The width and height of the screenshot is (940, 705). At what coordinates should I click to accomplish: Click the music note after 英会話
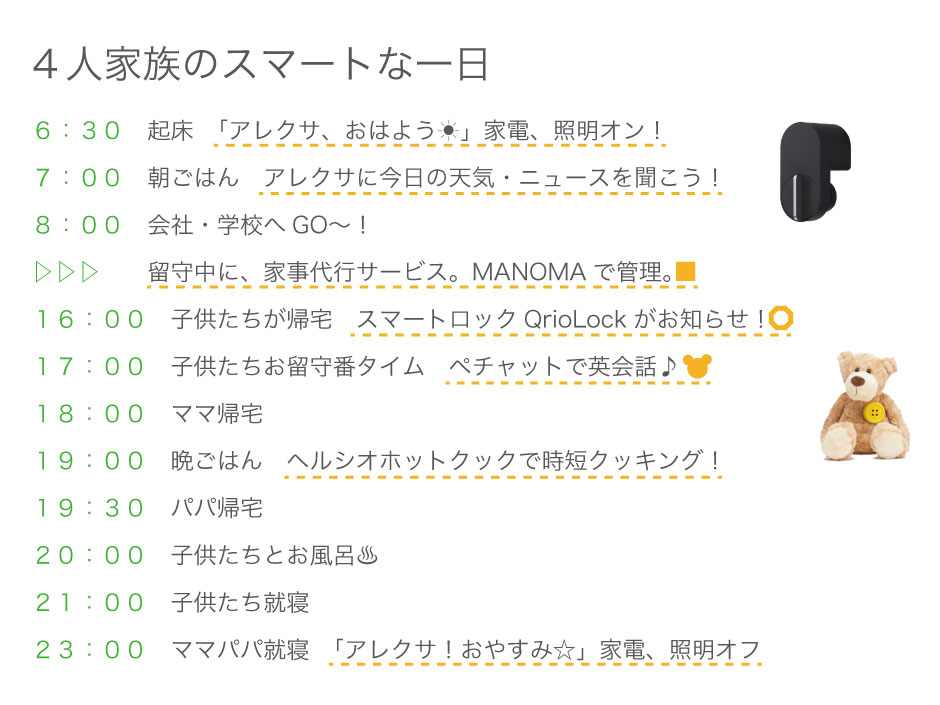[x=668, y=366]
